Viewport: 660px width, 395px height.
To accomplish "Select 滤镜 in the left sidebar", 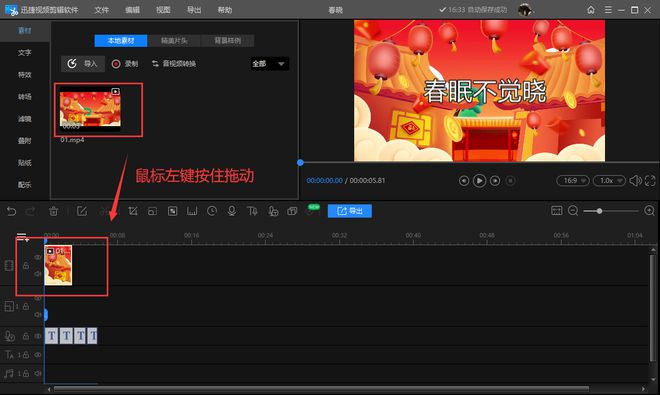I will (24, 119).
